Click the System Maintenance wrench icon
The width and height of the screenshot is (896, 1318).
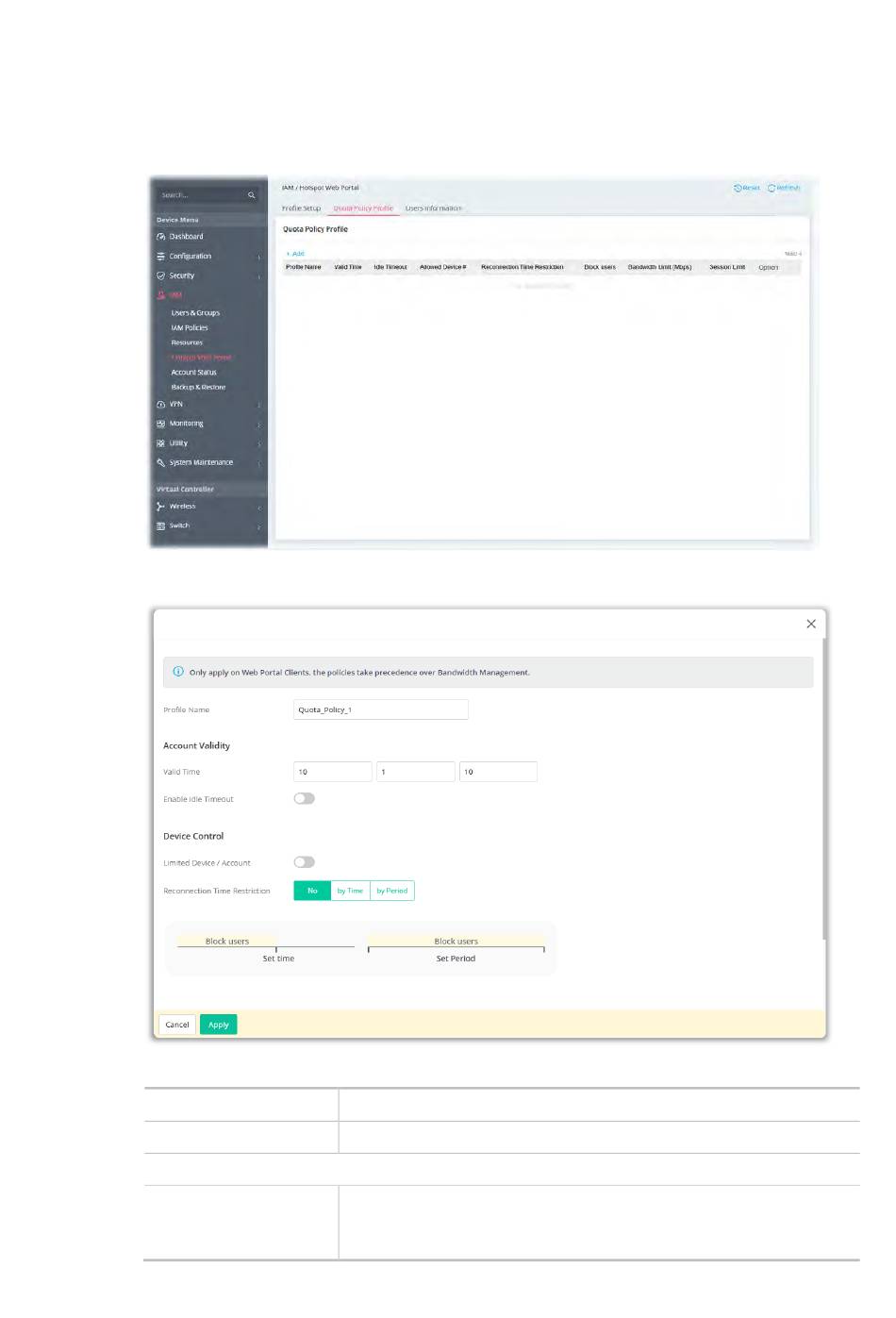[161, 463]
